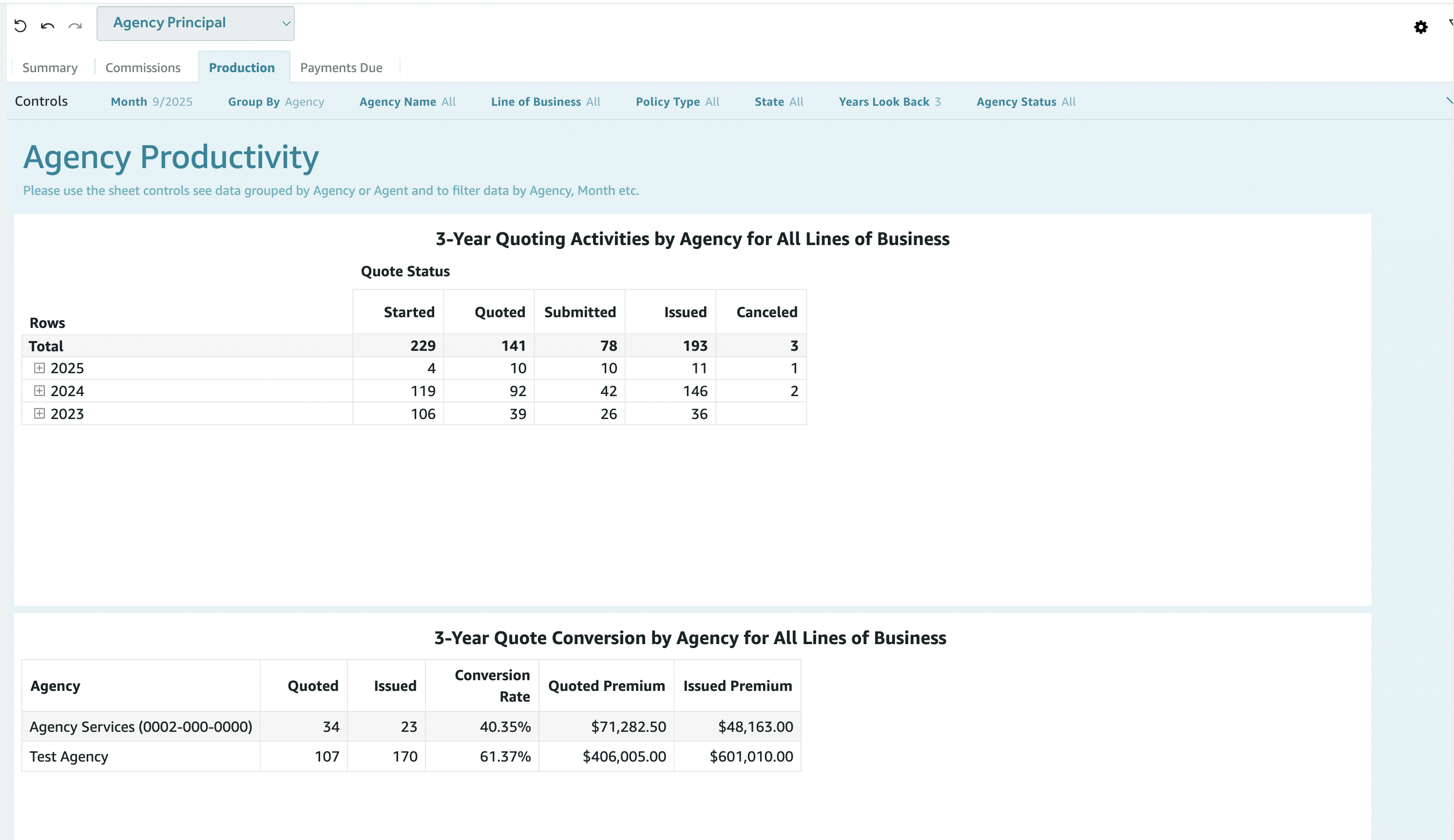Screen dimensions: 1454x840
Task: Click the undo arrow icon
Action: click(x=48, y=26)
